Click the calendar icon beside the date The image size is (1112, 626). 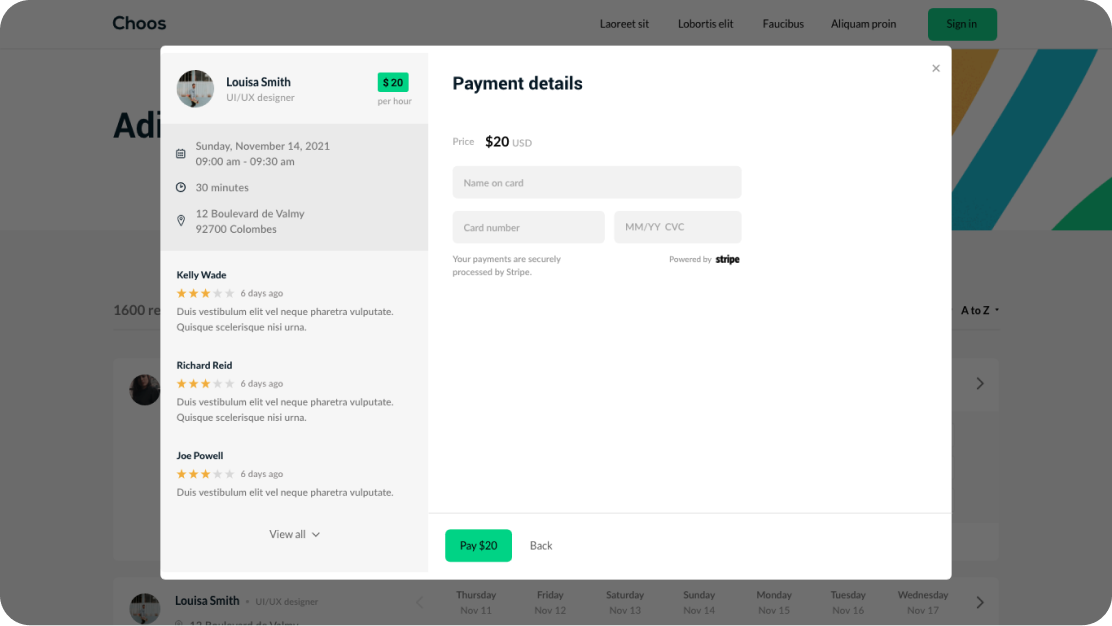(181, 154)
